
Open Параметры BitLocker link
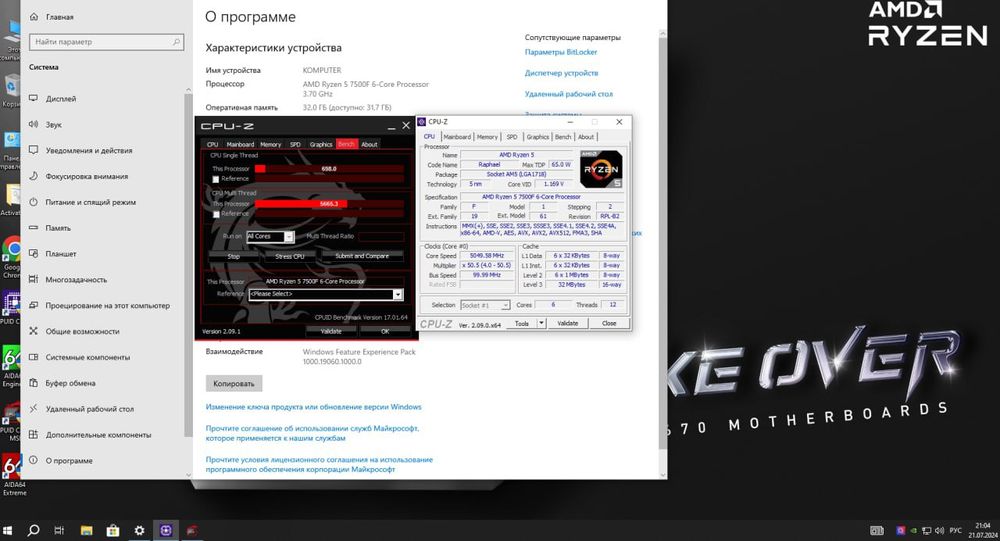(561, 52)
